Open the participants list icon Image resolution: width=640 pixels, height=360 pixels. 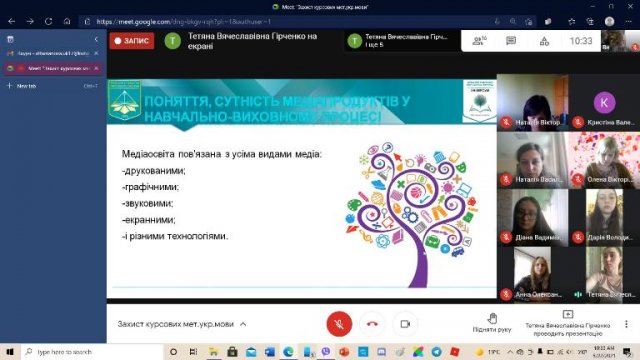pyautogui.click(x=479, y=40)
